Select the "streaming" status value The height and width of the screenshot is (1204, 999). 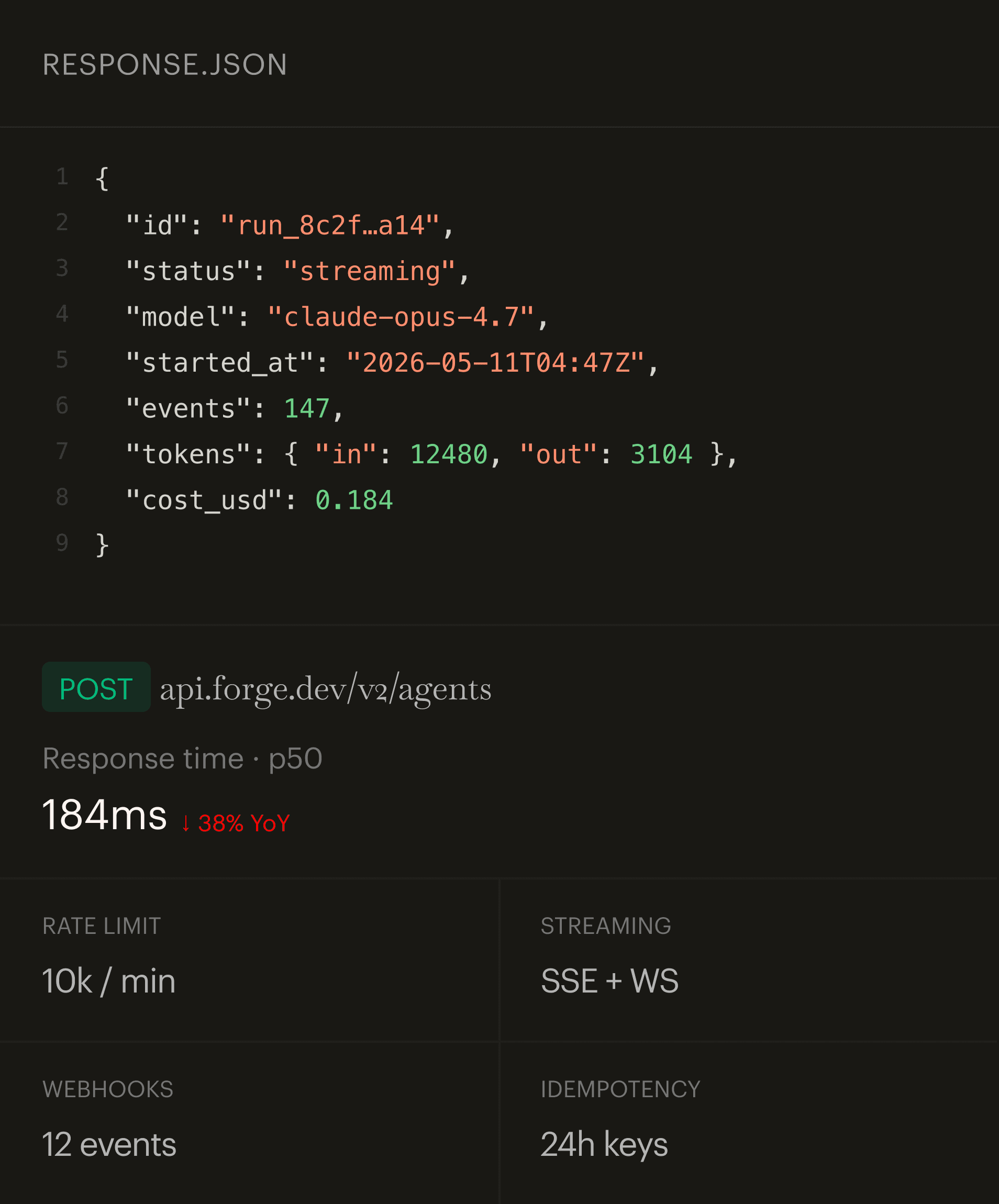(x=369, y=271)
